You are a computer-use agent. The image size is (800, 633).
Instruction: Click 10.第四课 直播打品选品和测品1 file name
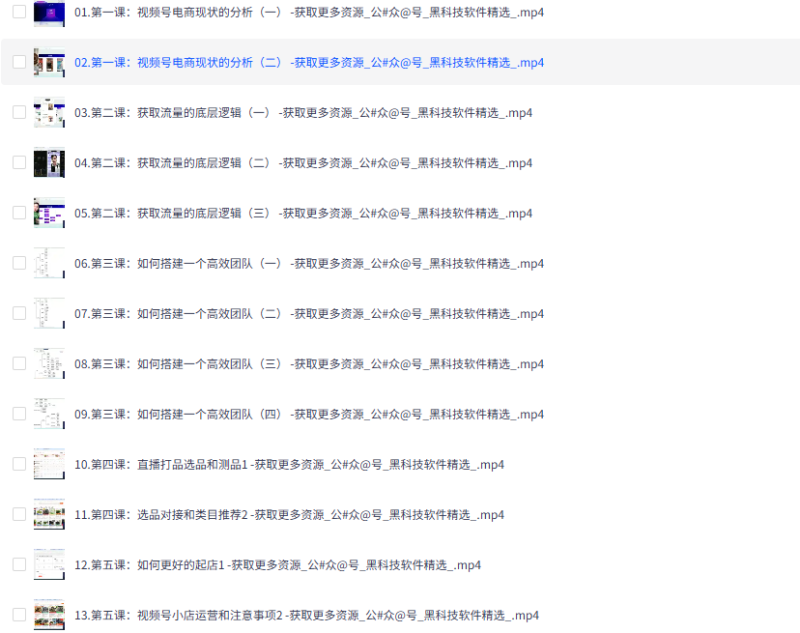289,464
